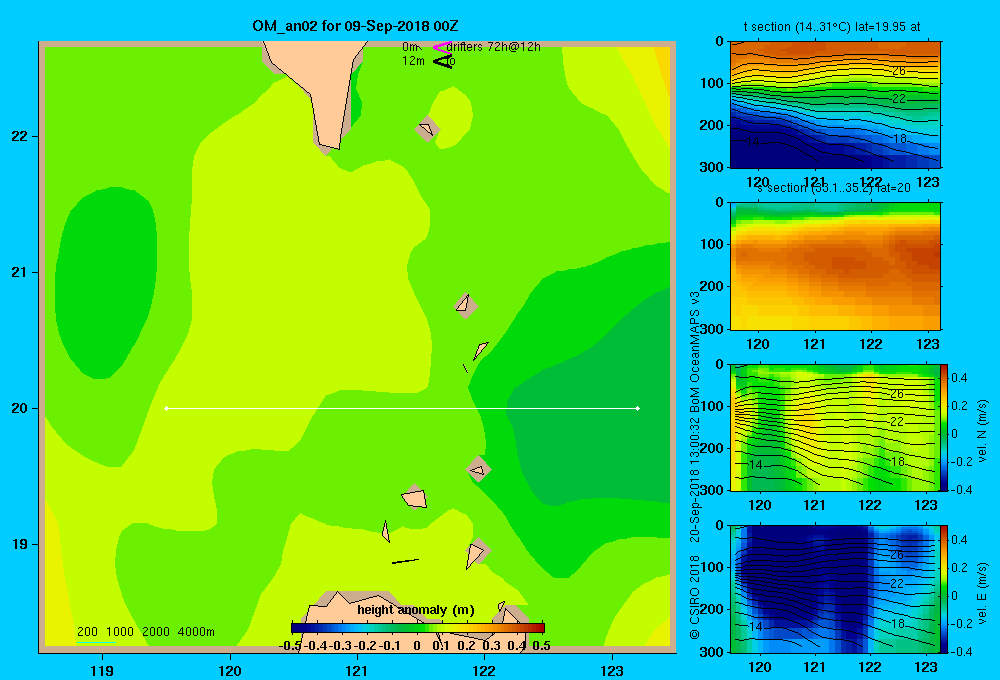Click the west end diamond of the white section line

click(x=166, y=408)
